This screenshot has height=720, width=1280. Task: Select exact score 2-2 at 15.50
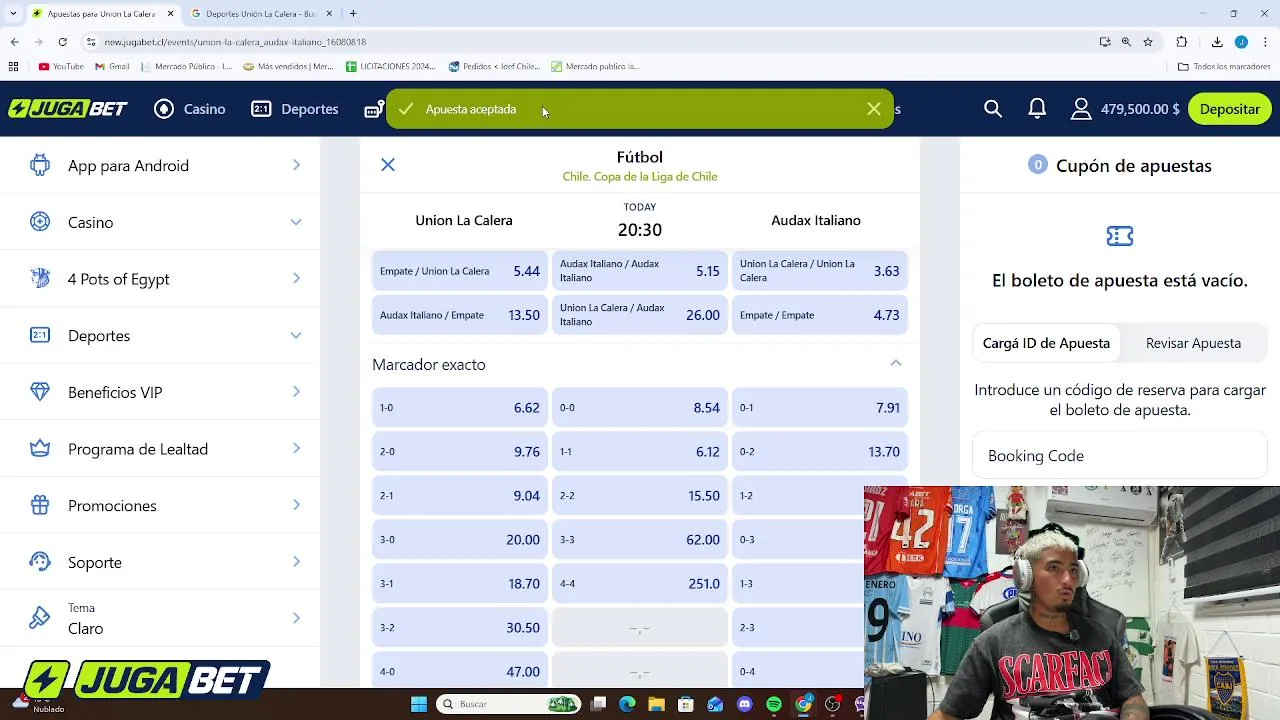[640, 495]
